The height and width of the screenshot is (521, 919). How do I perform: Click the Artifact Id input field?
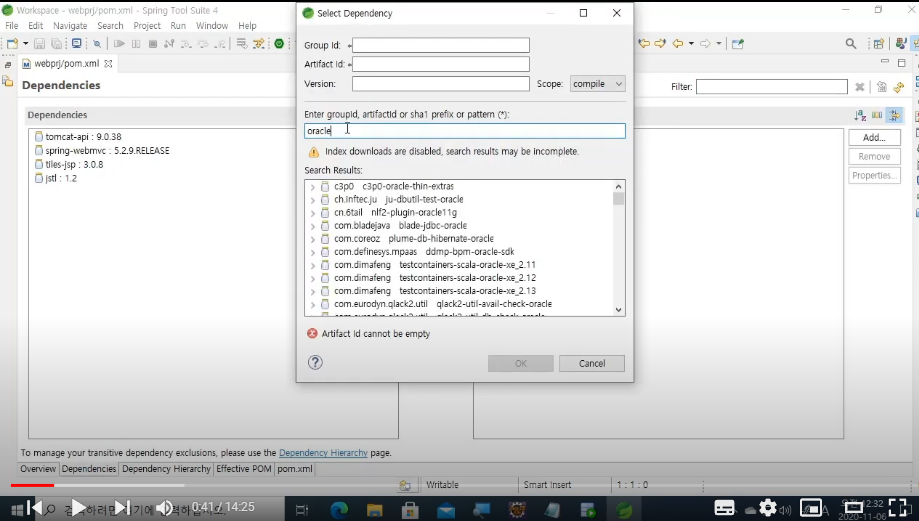441,64
